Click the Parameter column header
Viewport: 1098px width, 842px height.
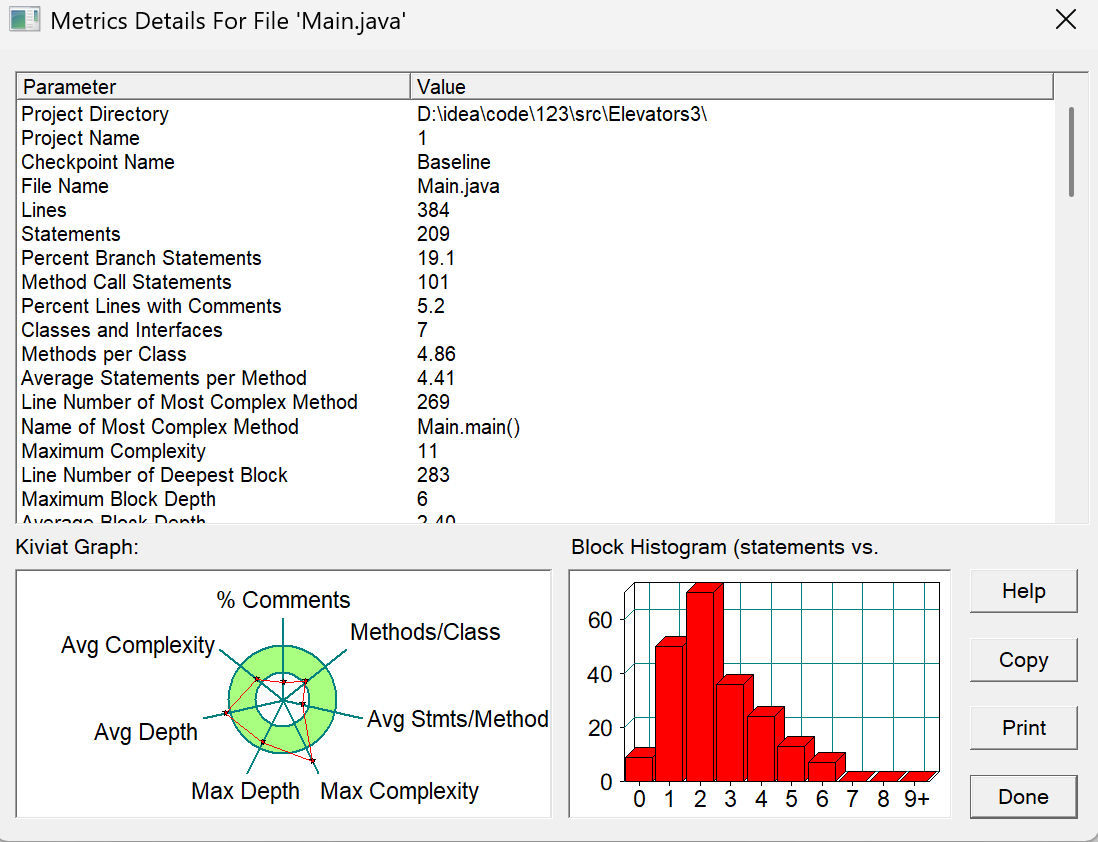click(213, 86)
